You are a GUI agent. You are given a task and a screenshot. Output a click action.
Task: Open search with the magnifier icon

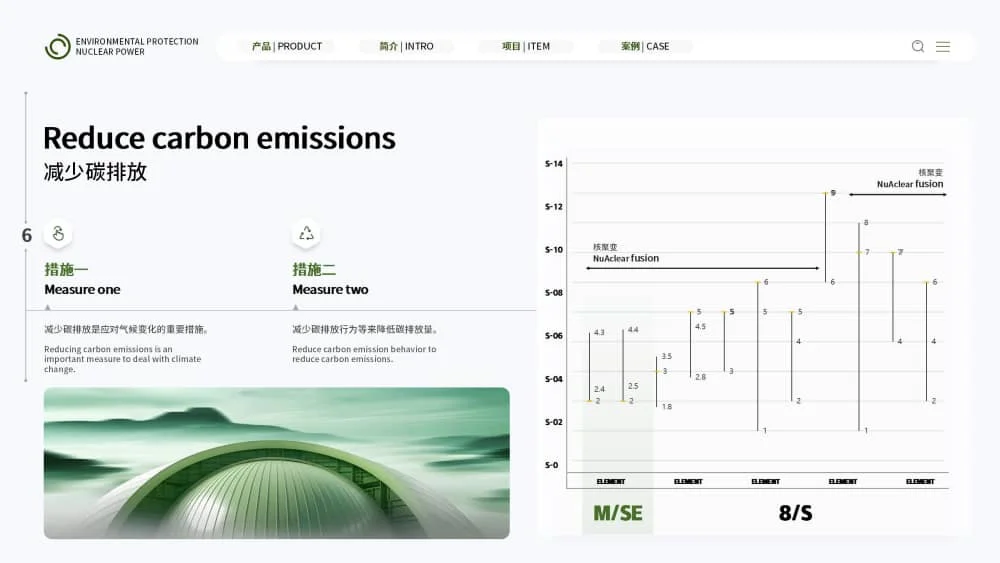coord(918,47)
